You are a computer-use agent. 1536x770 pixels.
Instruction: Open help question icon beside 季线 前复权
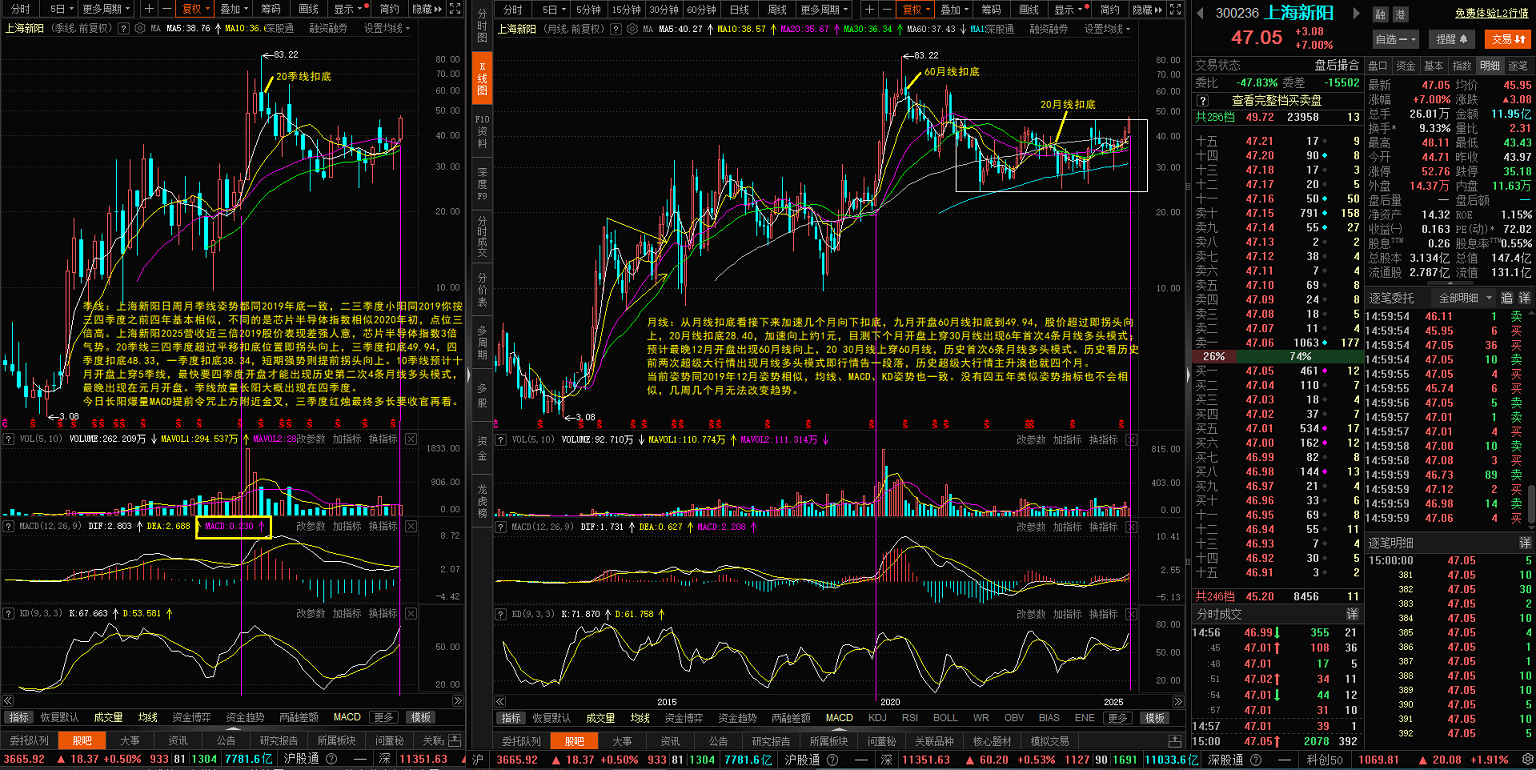[123, 29]
